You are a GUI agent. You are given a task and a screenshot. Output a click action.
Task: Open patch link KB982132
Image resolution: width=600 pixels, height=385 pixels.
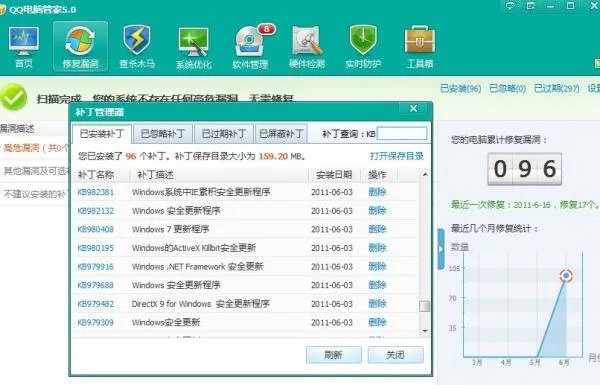coord(96,210)
